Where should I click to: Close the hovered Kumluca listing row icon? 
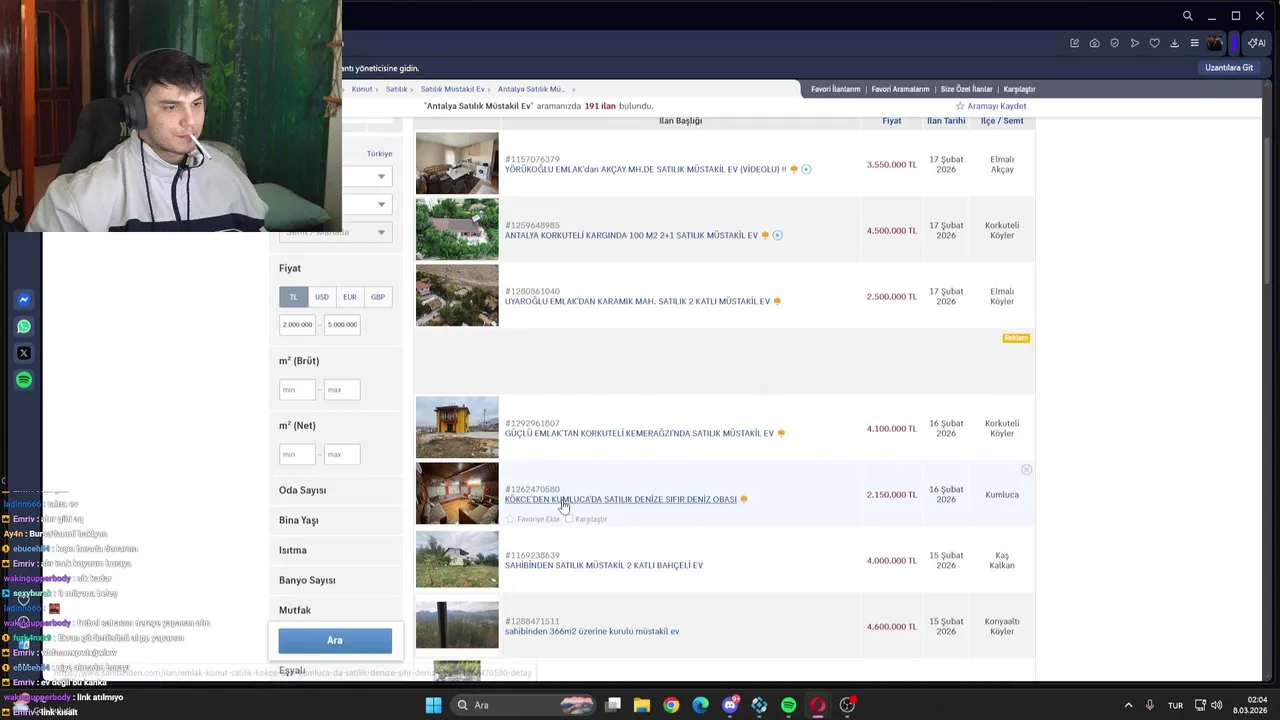[1026, 470]
